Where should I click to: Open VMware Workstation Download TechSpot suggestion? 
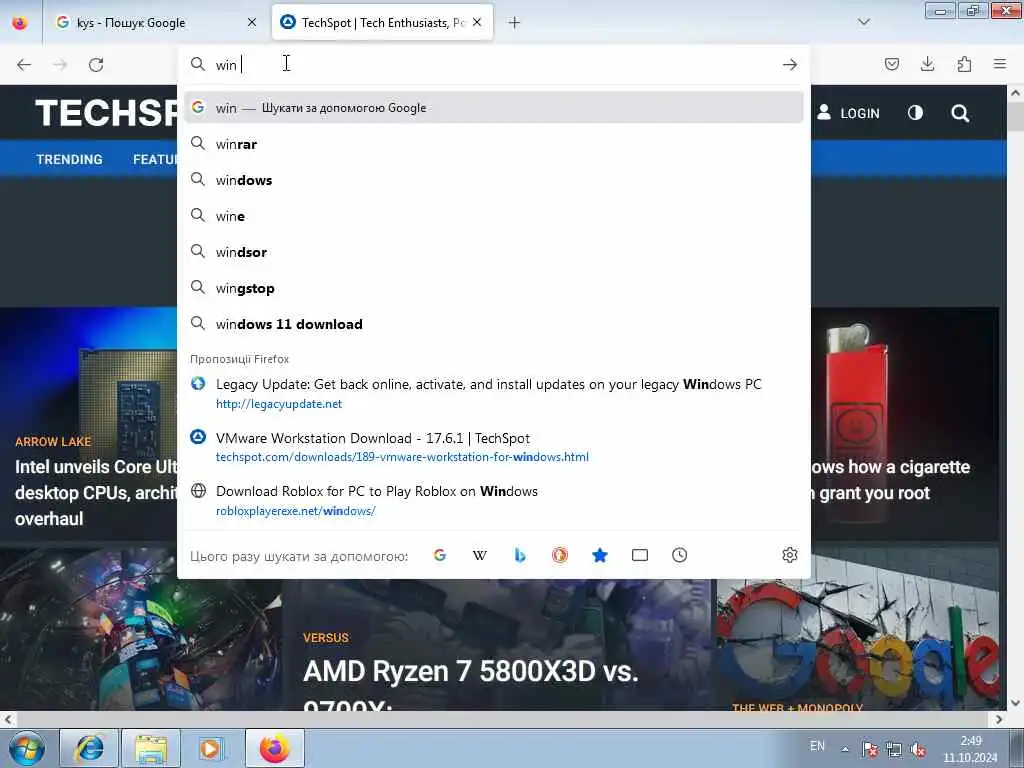(494, 447)
